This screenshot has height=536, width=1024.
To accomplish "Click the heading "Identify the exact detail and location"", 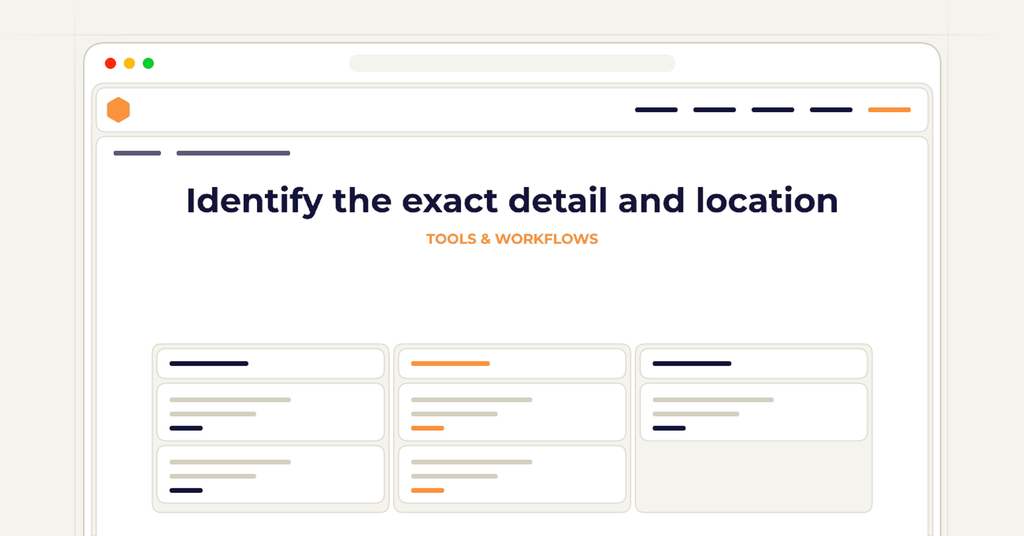I will [512, 200].
